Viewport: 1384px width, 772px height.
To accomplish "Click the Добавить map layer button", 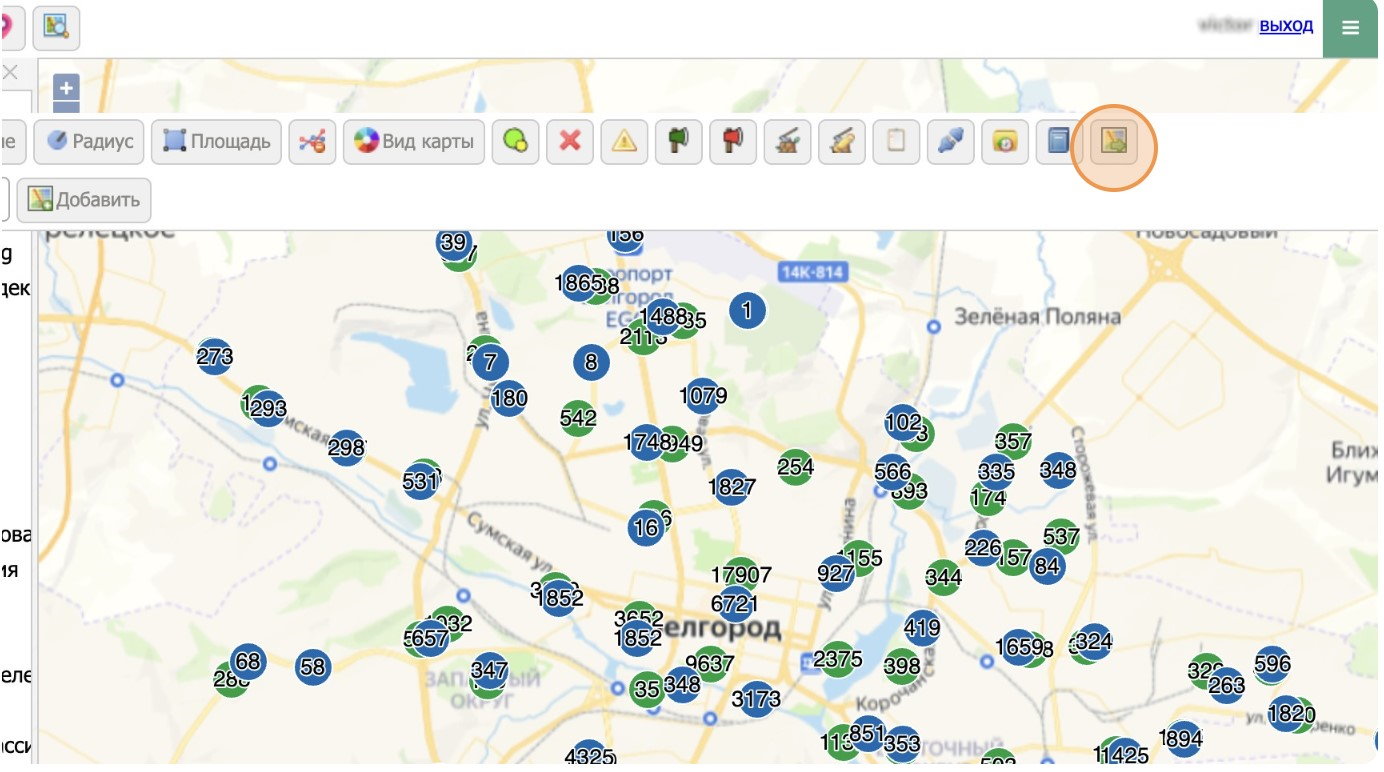I will click(x=84, y=199).
